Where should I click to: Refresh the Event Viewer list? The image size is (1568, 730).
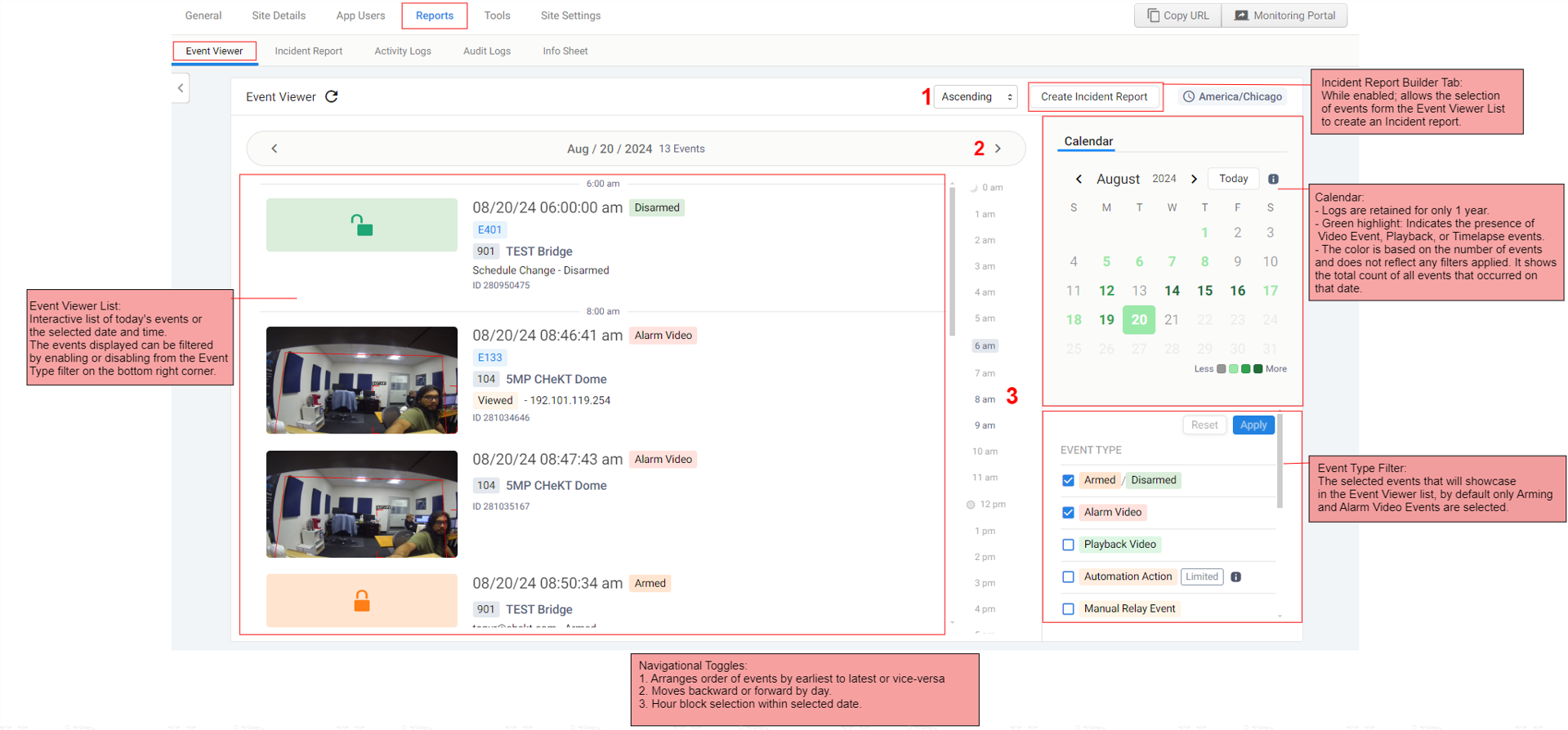click(332, 96)
